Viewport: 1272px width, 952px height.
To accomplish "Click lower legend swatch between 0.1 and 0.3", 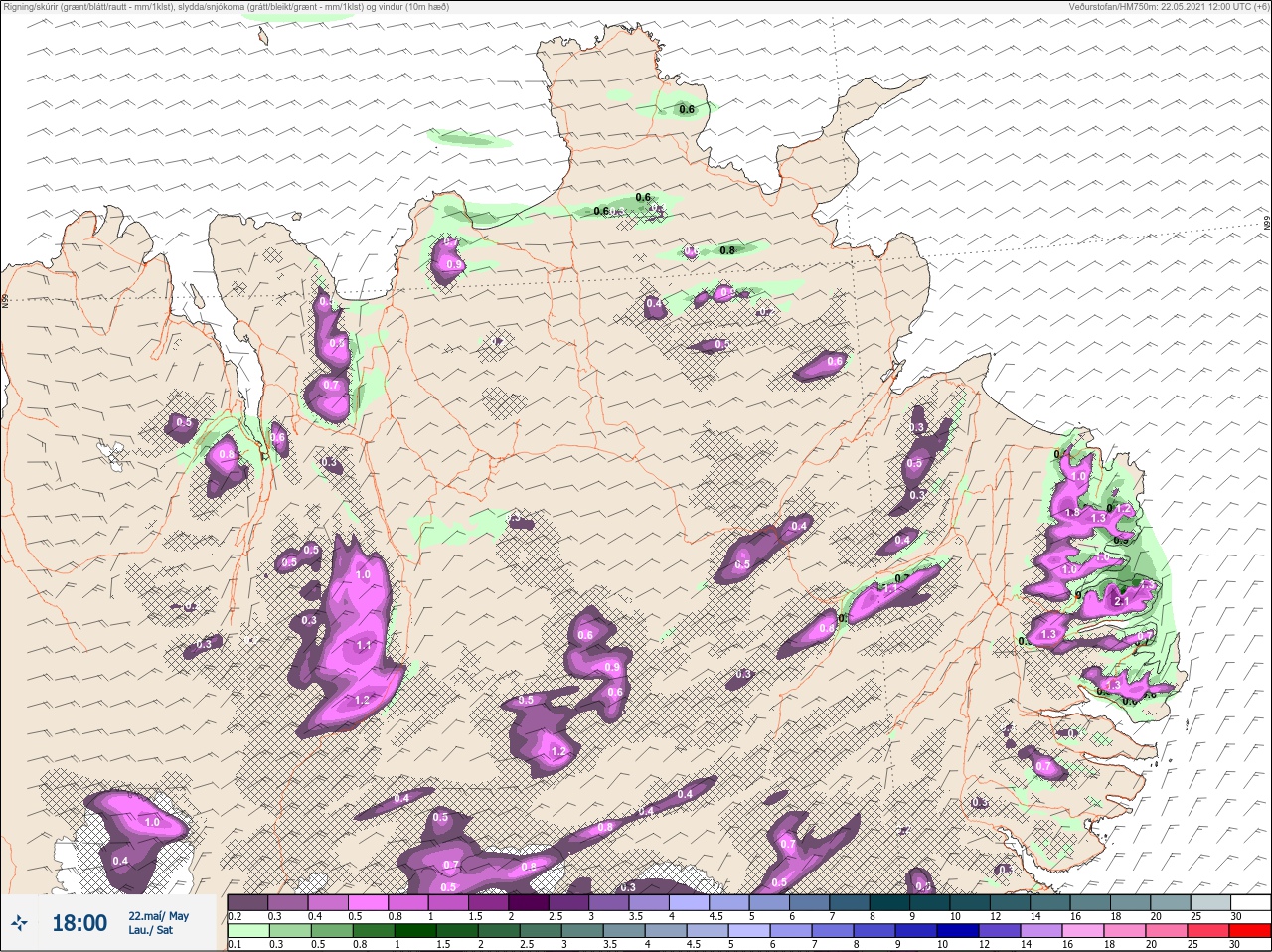I will coord(248,932).
